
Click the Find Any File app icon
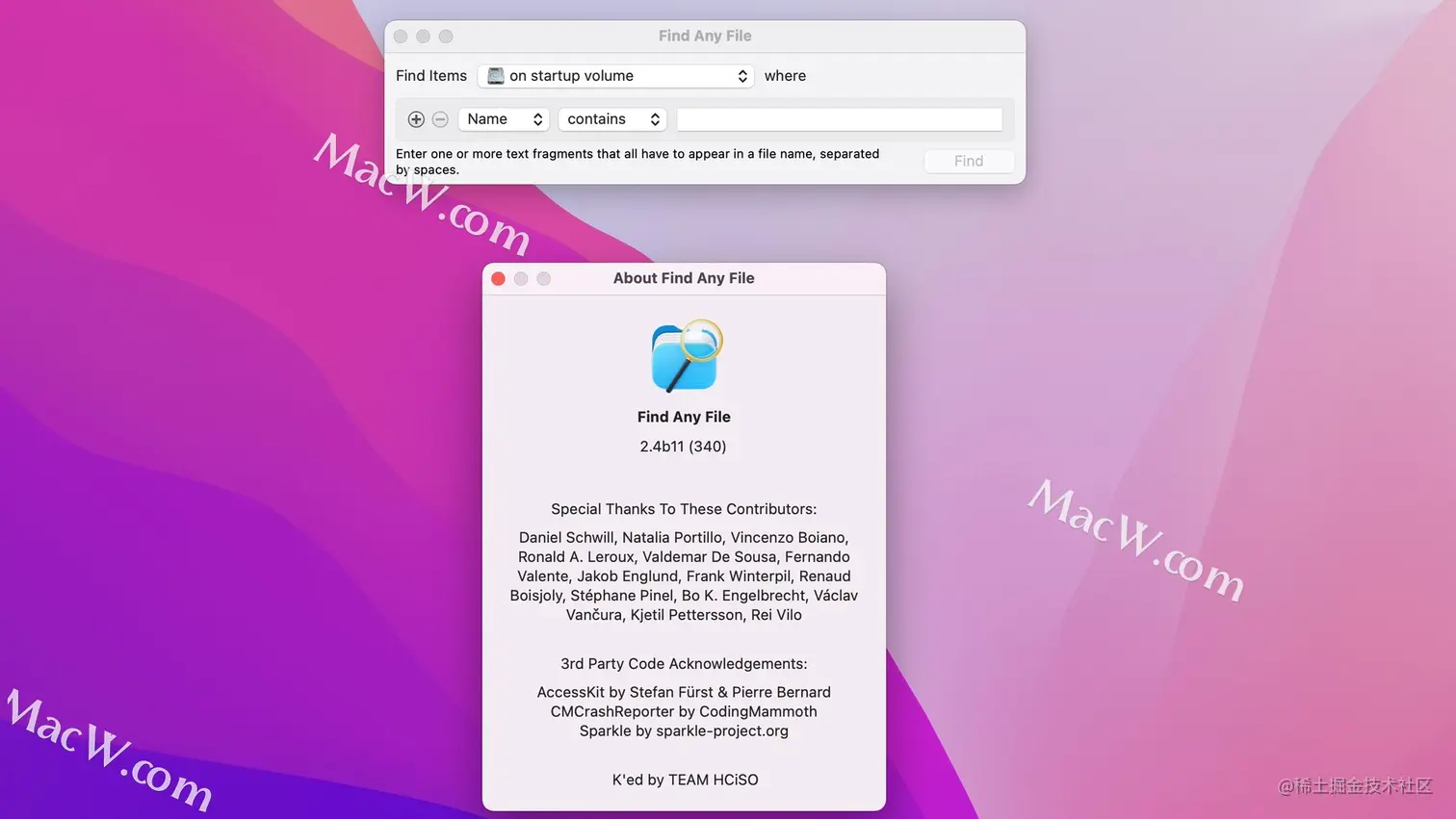tap(686, 356)
